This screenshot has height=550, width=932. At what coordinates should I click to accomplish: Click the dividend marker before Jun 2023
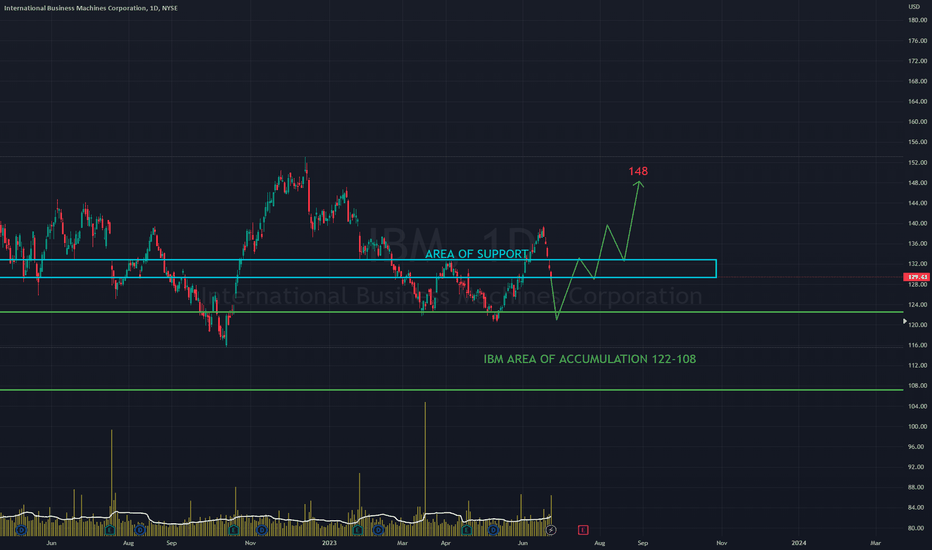coord(493,530)
